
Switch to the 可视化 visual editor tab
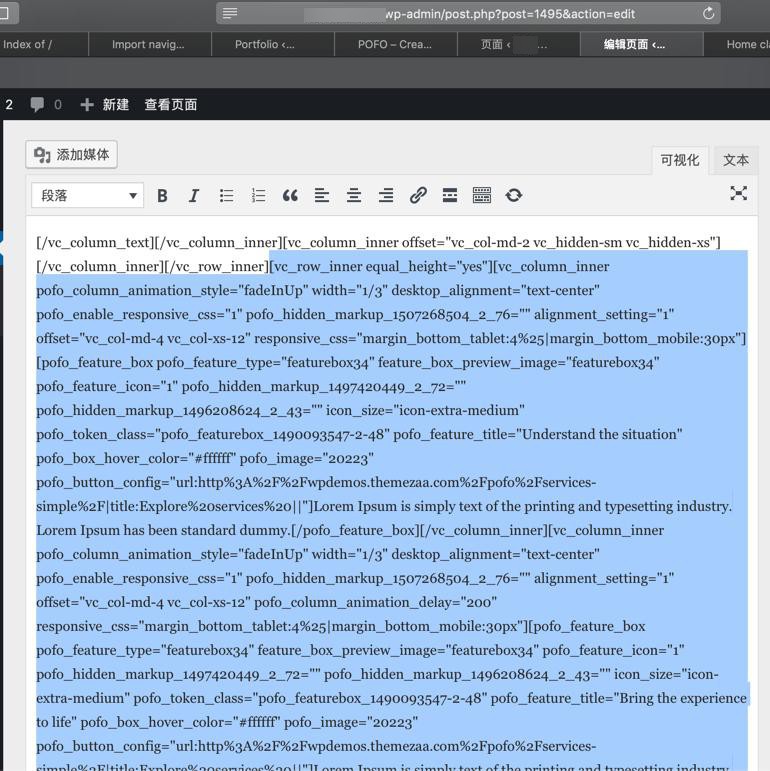pos(680,160)
